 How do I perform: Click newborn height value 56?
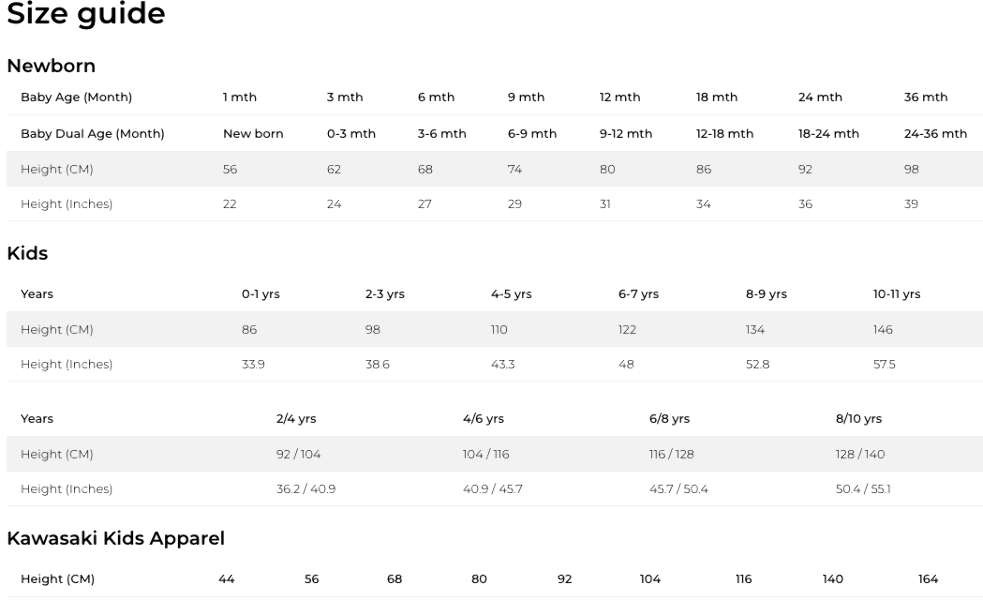click(x=230, y=169)
